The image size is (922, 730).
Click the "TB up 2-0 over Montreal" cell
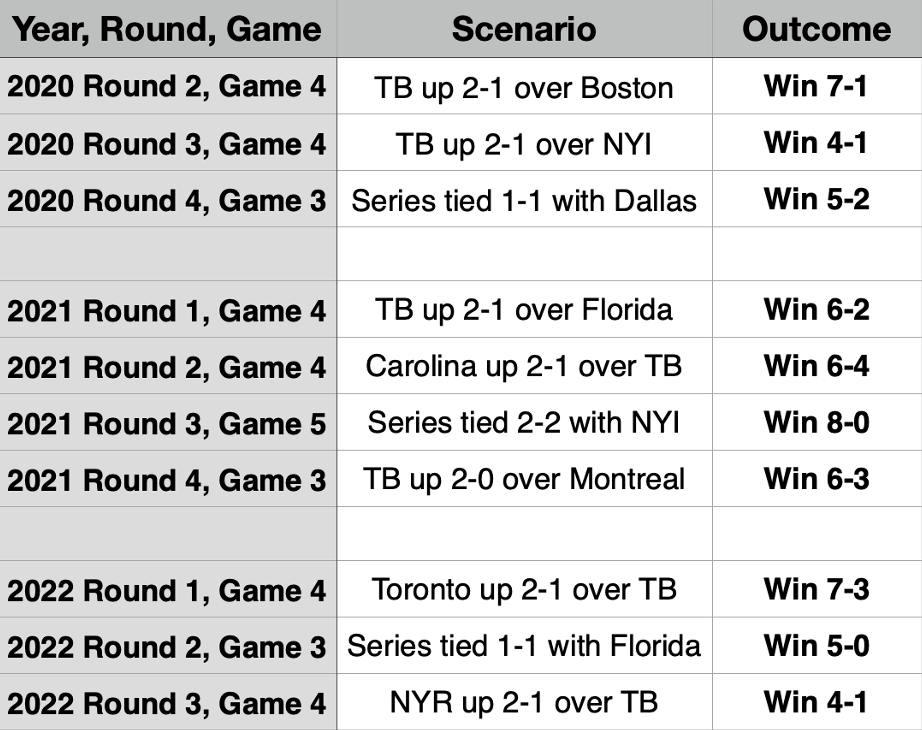[x=524, y=479]
